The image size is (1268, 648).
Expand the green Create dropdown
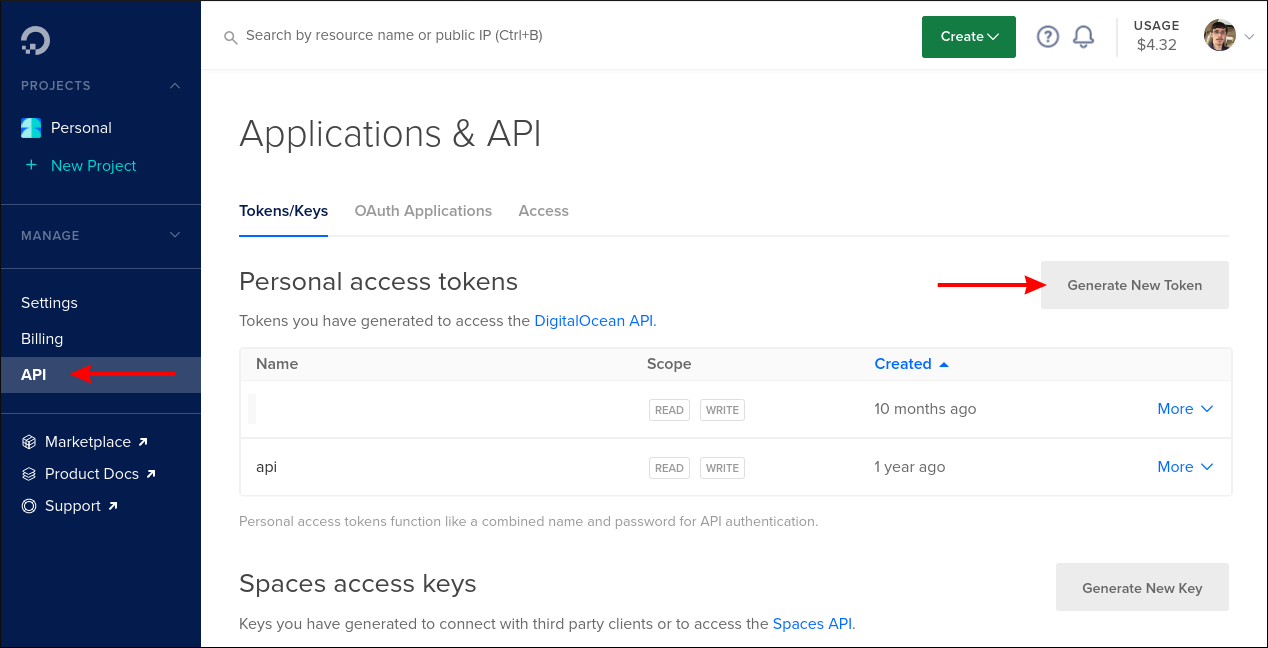[x=967, y=36]
